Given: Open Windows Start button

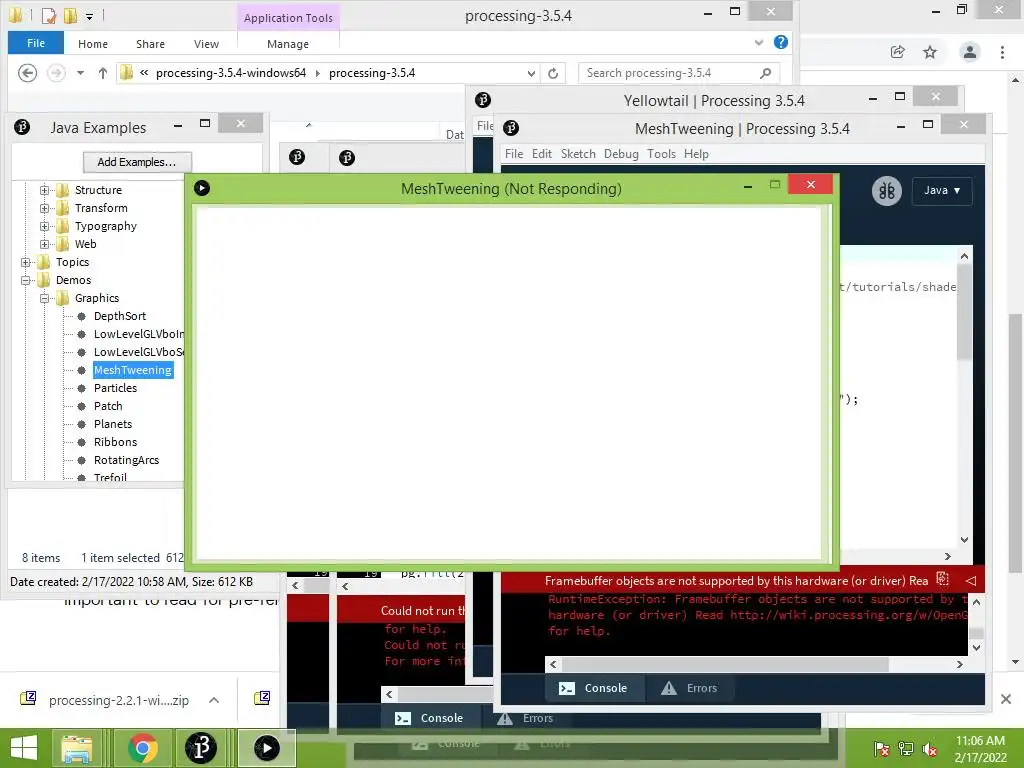Looking at the screenshot, I should coord(24,748).
